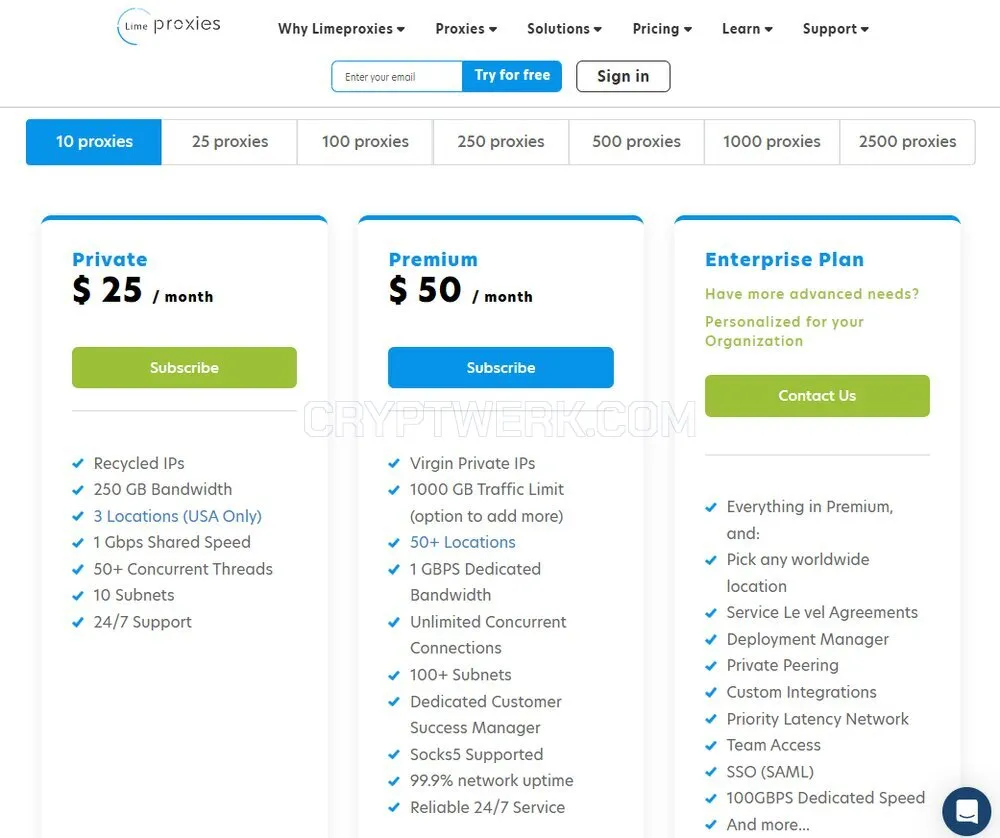Click checkmark next to Virgin Private IPs
The height and width of the screenshot is (838, 1000).
tap(394, 464)
